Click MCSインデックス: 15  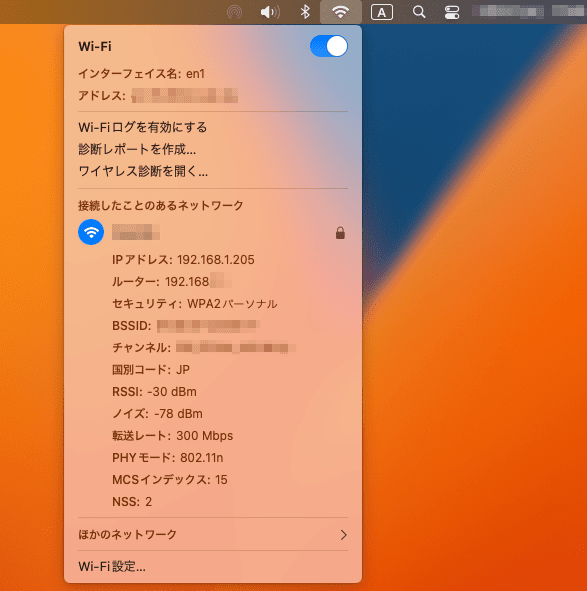coord(170,479)
